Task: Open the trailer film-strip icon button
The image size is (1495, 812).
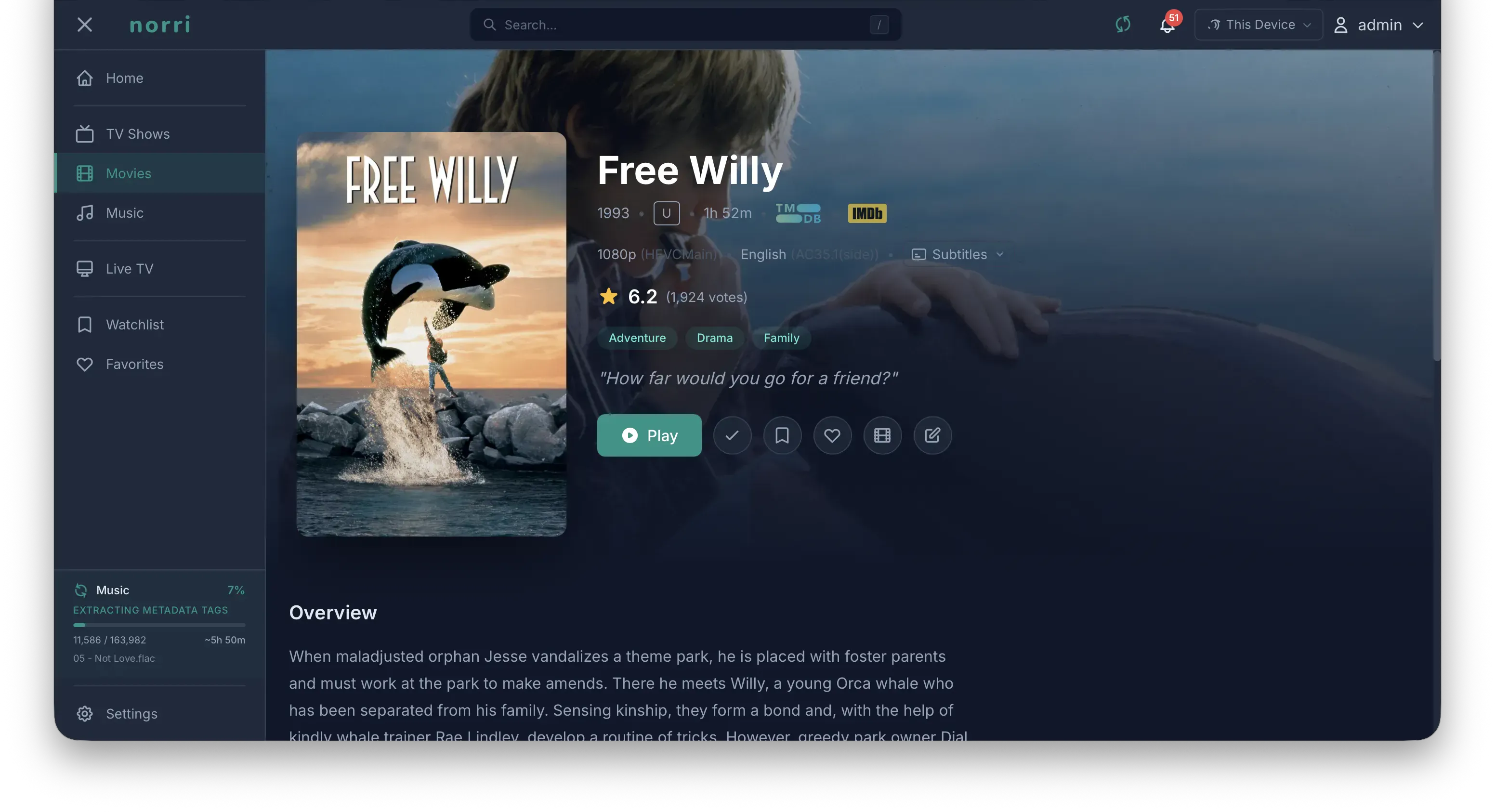Action: (x=882, y=435)
